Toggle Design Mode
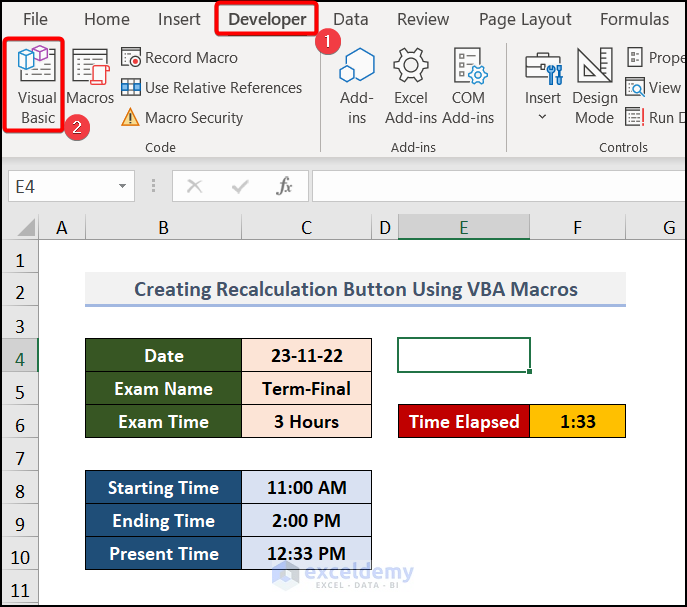Screen dimensions: 687x607 (595, 86)
